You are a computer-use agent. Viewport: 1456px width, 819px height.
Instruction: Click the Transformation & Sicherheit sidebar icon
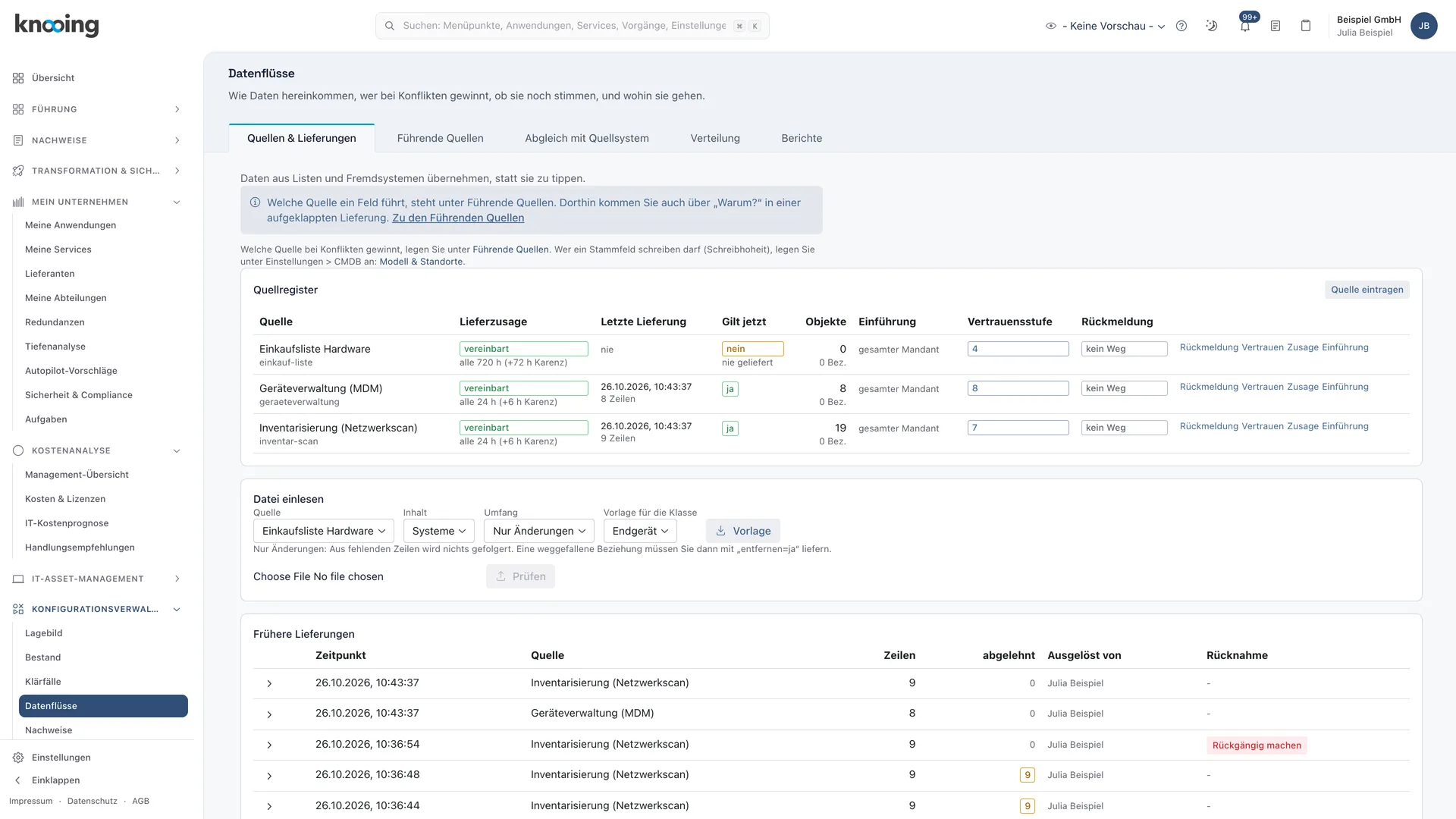click(18, 171)
